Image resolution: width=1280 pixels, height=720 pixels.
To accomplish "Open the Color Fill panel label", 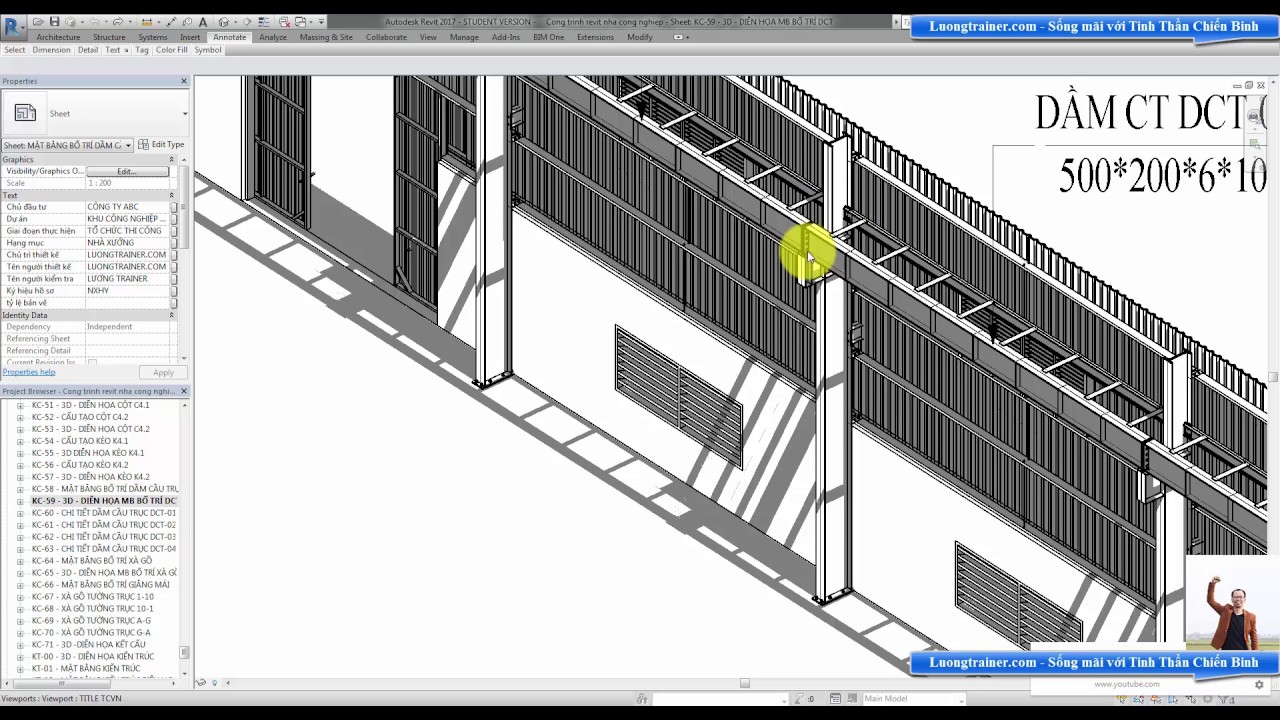I will 171,50.
